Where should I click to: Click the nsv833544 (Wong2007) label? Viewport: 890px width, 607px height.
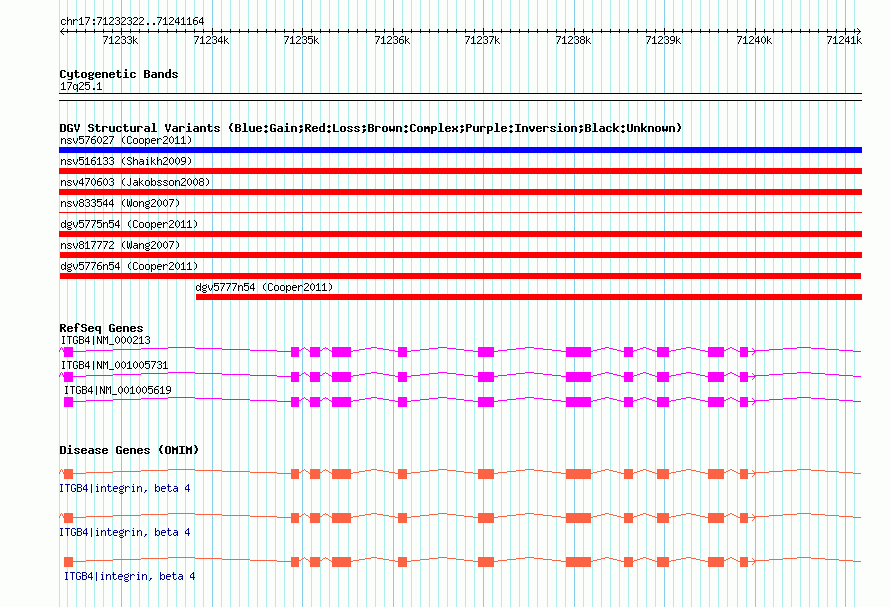point(120,203)
